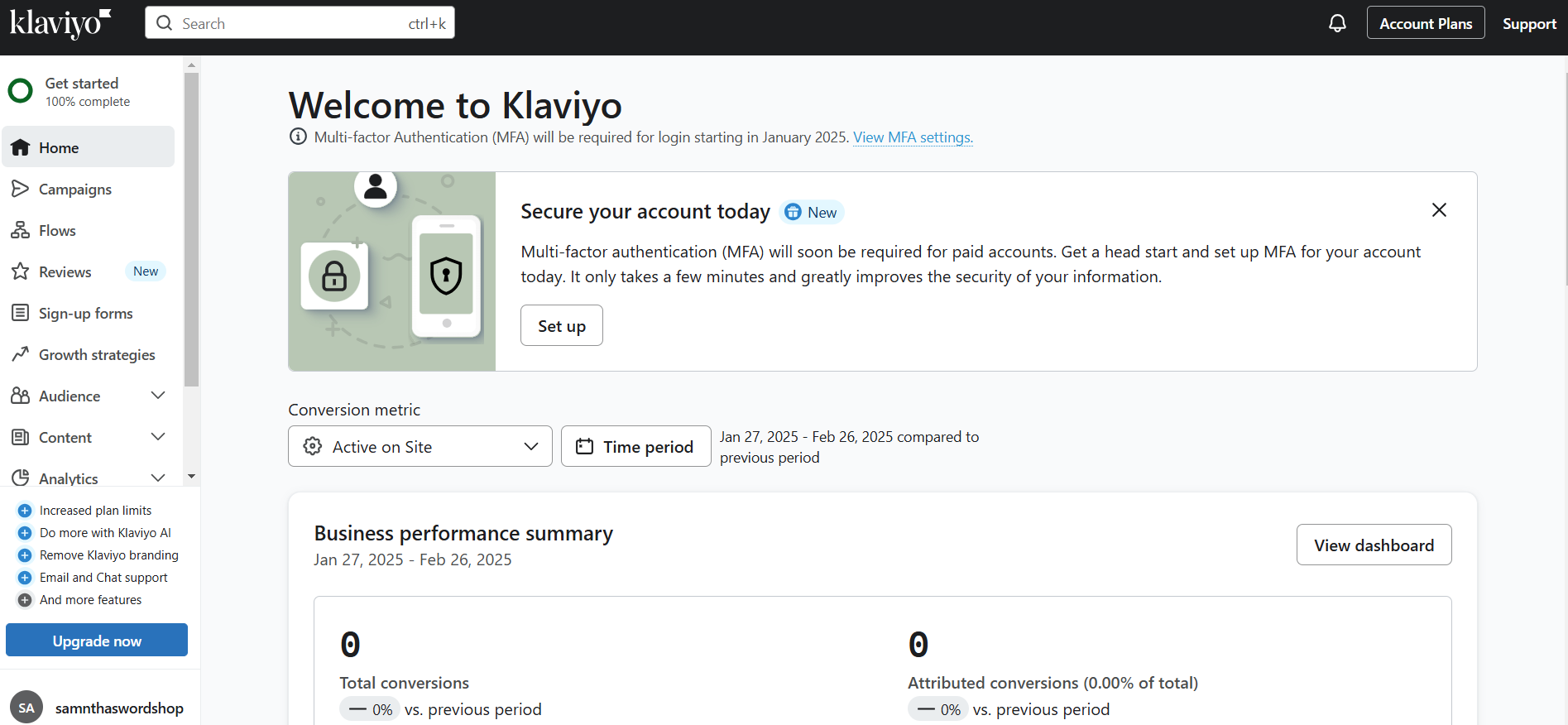Click the sidebar scrollbar thumb

(191, 230)
